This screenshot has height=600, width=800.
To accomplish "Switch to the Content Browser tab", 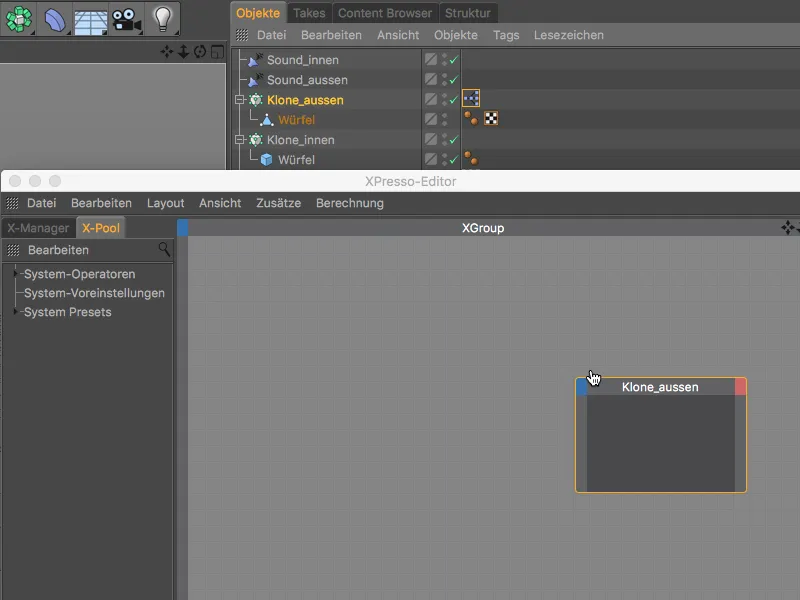I will point(385,13).
